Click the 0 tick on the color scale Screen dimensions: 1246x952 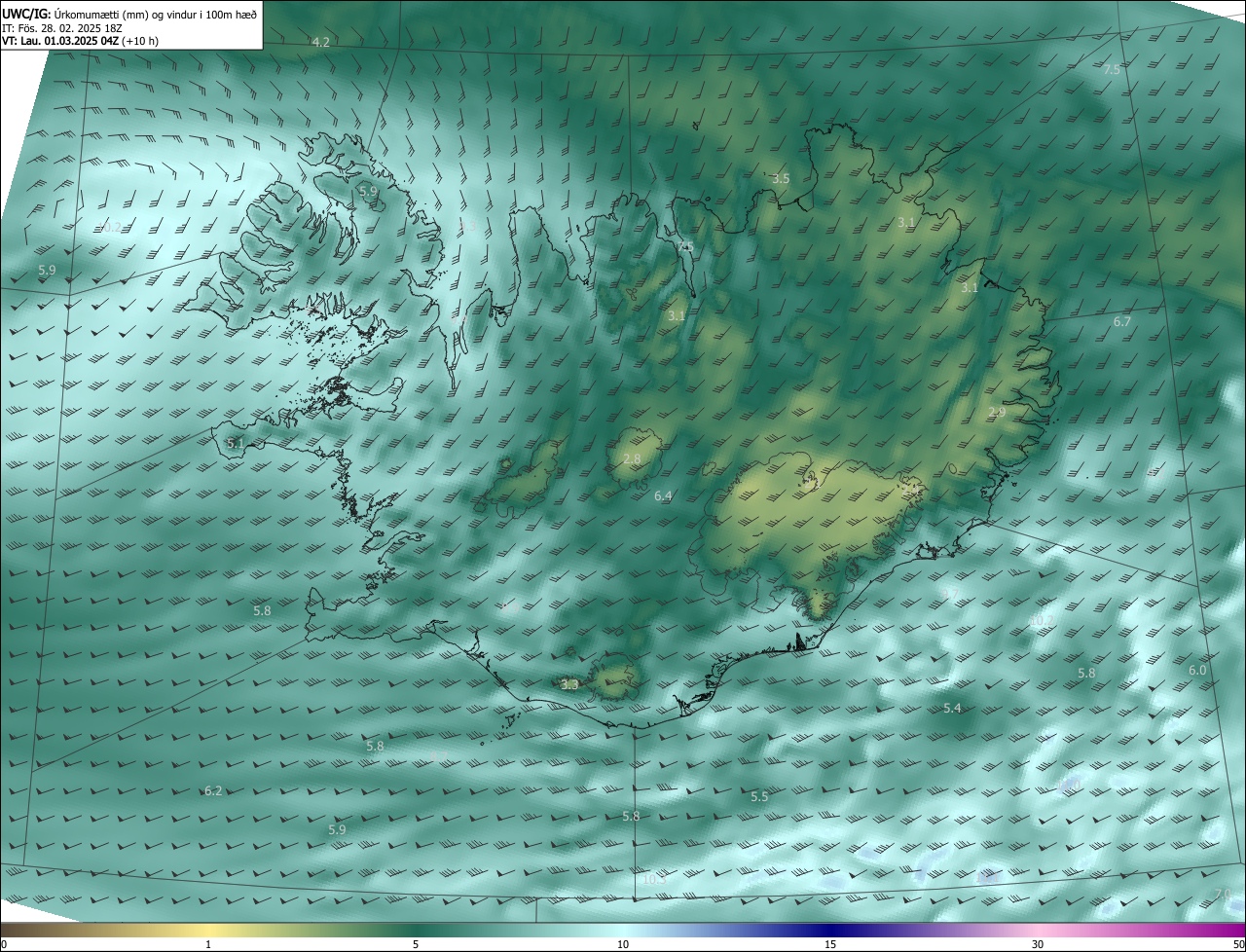(4, 944)
